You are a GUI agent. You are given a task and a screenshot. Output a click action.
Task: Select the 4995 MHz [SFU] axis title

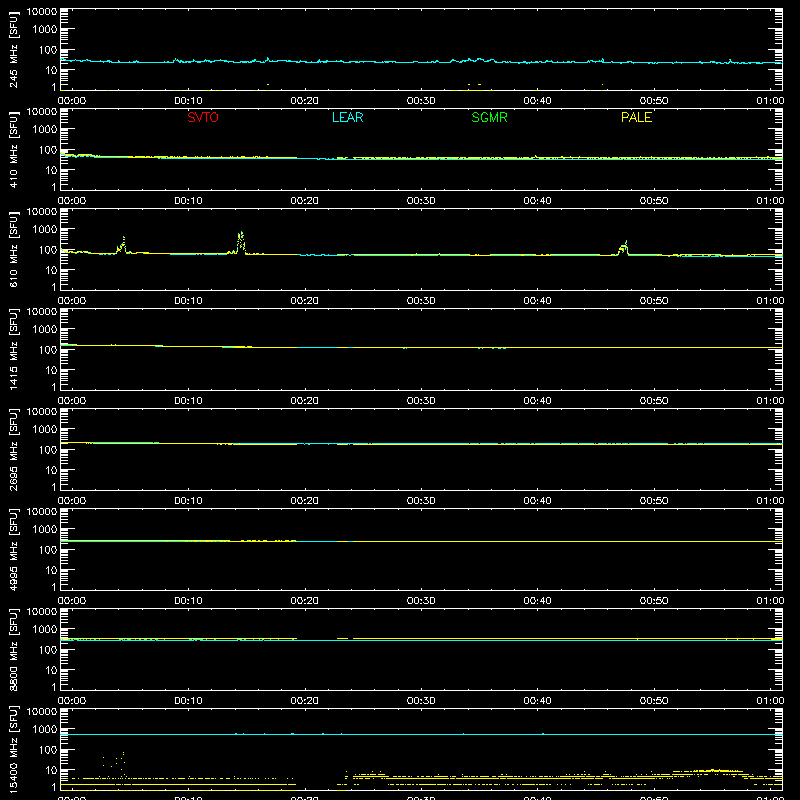click(x=14, y=549)
